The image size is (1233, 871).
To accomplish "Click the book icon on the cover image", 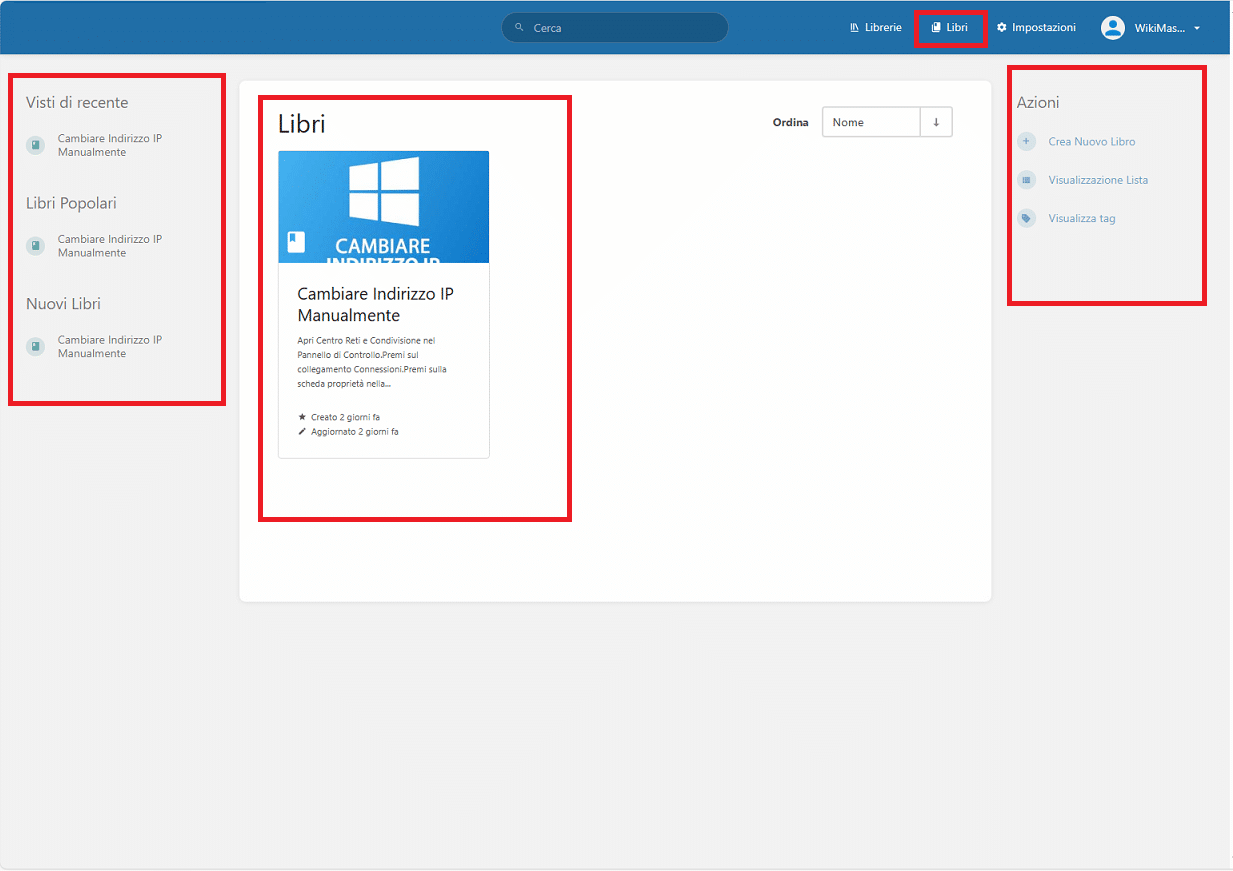I will point(296,241).
